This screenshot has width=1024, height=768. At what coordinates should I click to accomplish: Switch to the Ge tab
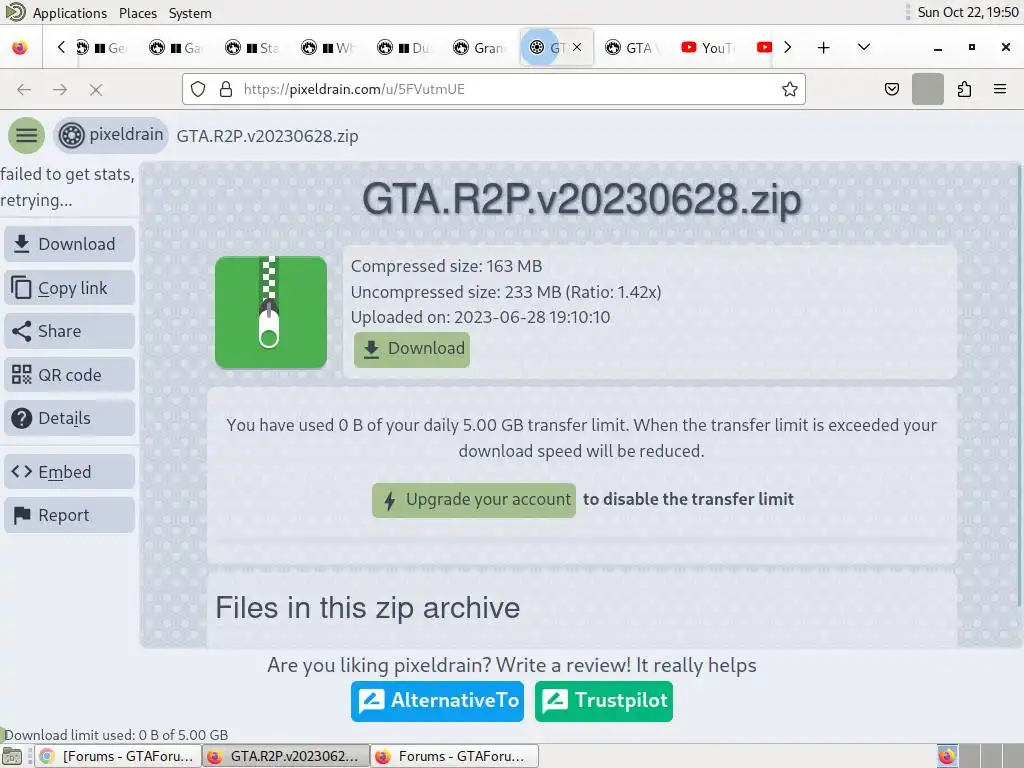click(101, 48)
